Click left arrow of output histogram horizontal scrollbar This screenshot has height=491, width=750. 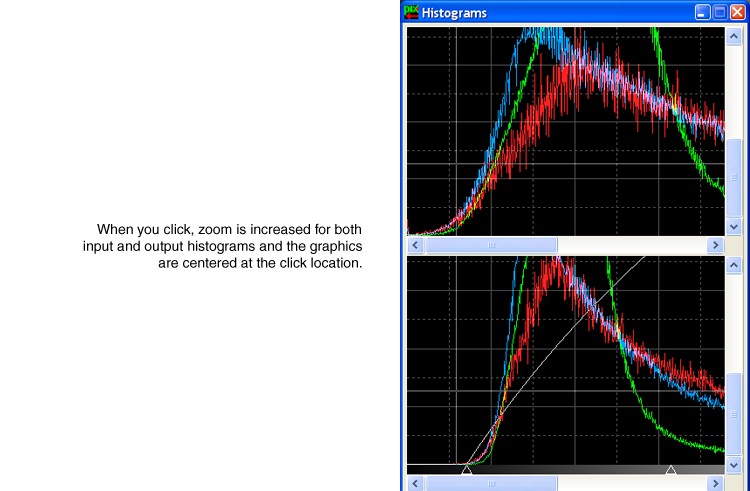click(x=415, y=483)
